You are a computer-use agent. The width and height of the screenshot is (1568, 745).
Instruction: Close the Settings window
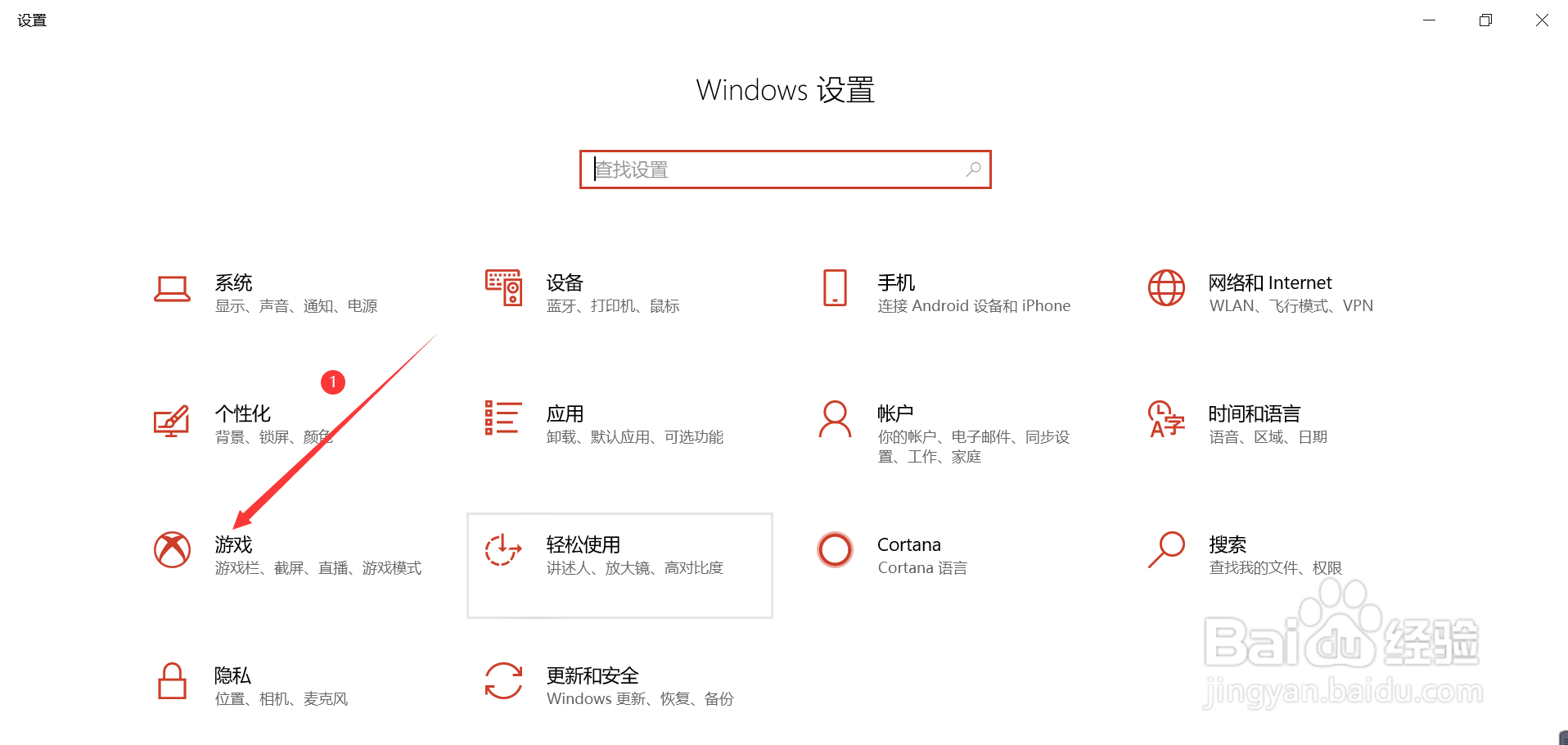click(x=1542, y=20)
